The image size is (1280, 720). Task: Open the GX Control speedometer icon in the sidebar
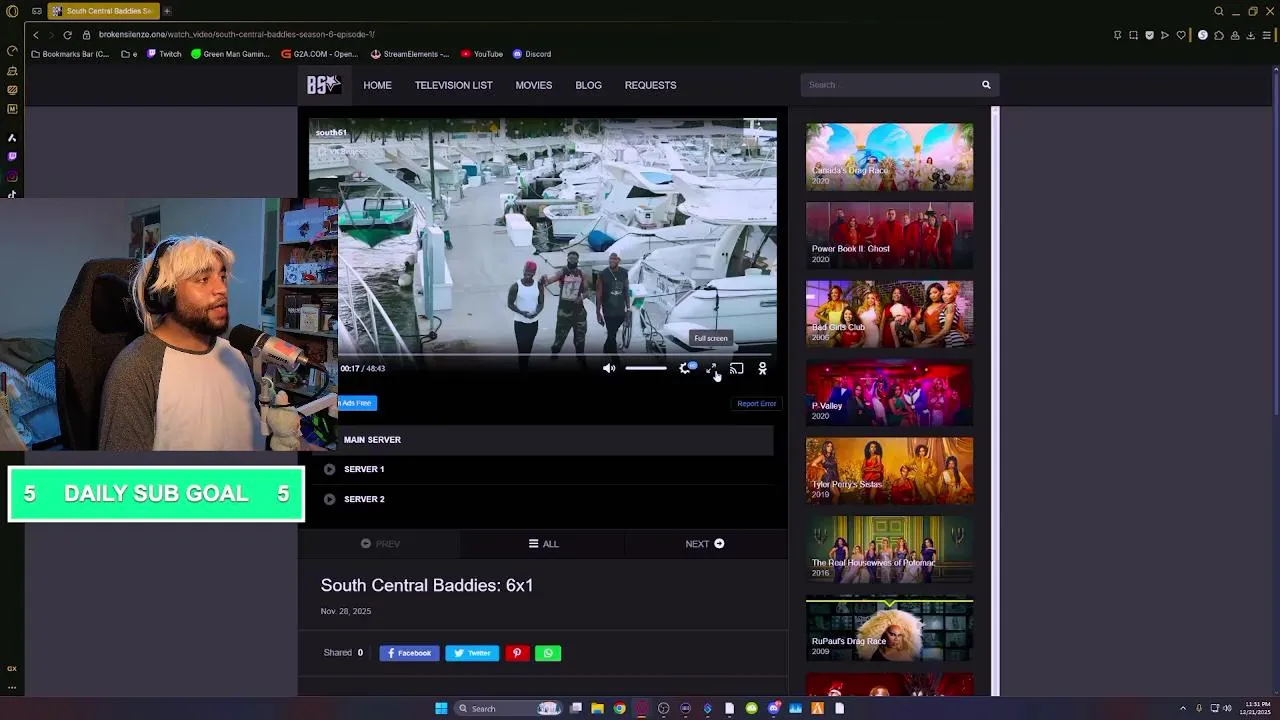12,51
